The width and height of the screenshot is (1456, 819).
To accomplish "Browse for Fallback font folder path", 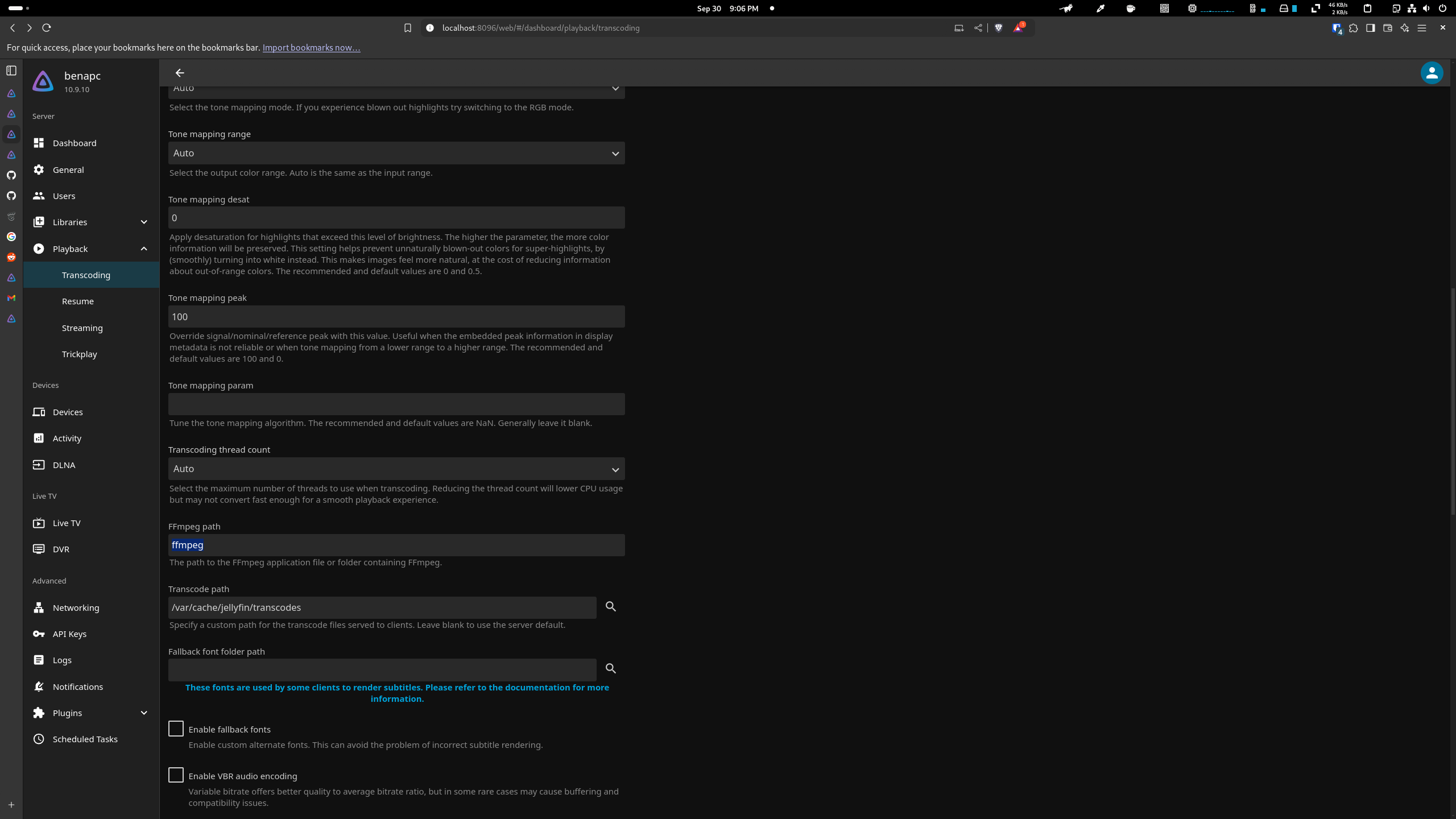I will [x=611, y=669].
